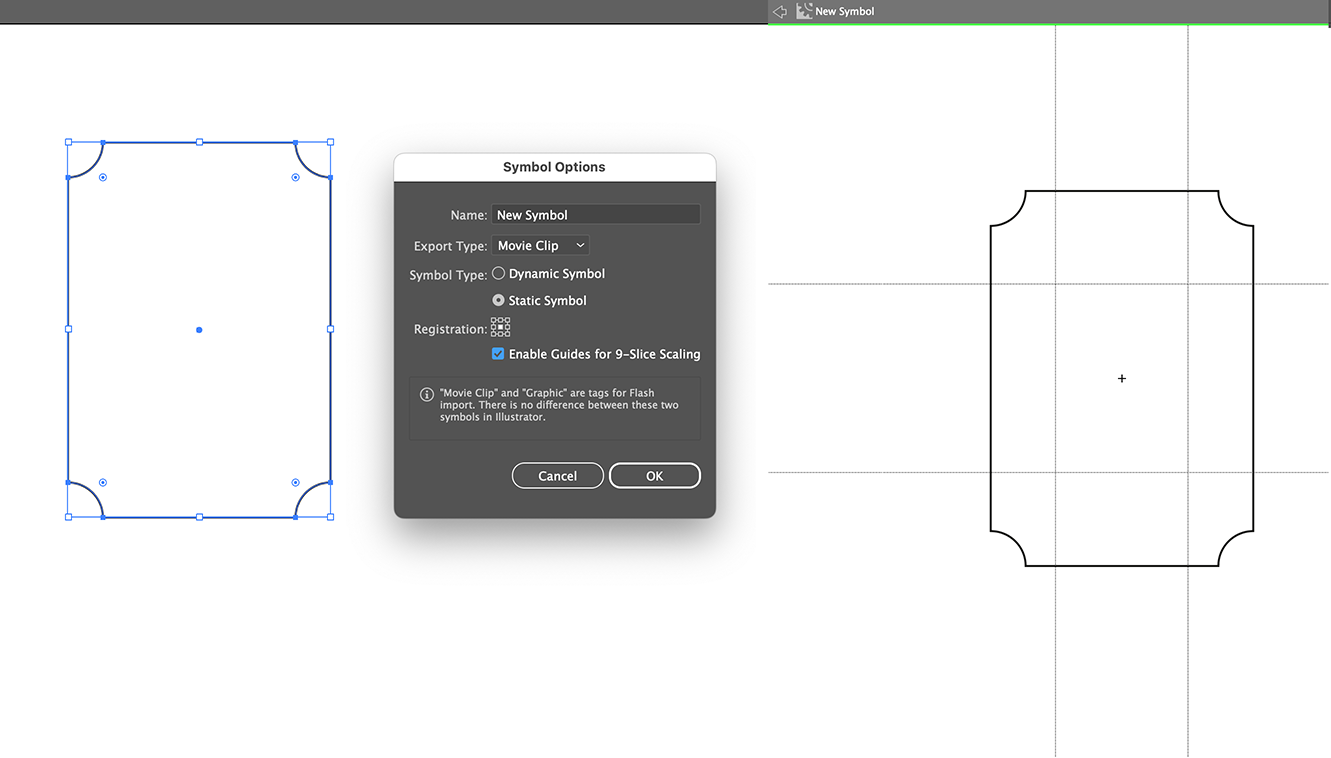Select the top-left live corner widget on artwork

[x=101, y=177]
